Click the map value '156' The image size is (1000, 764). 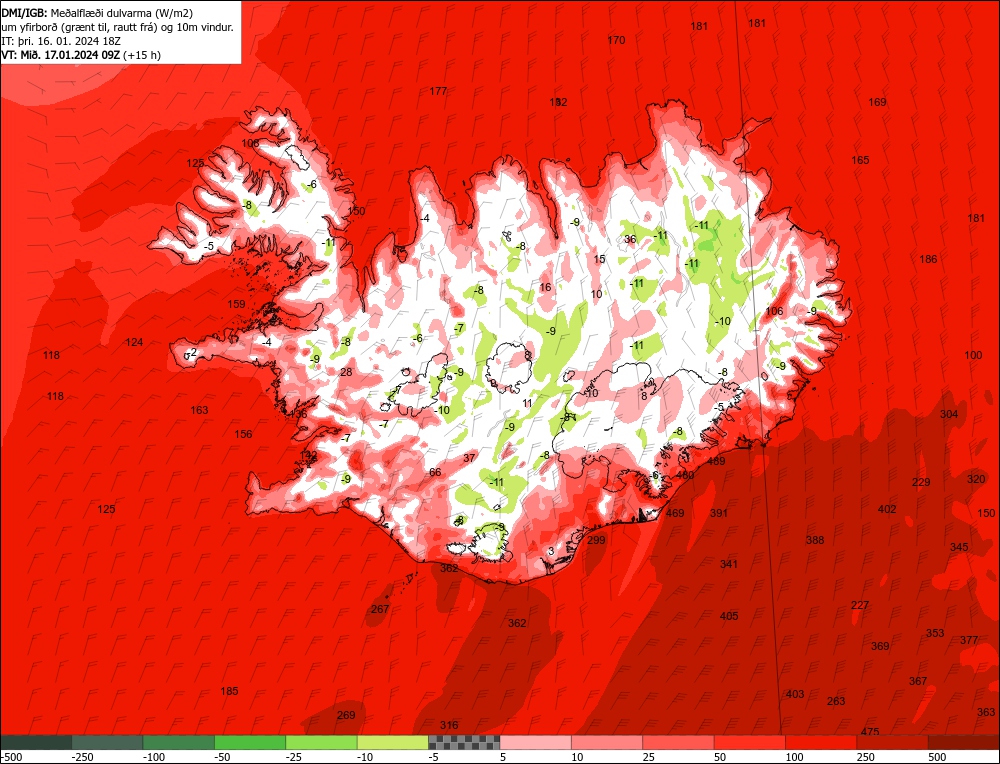[x=243, y=434]
